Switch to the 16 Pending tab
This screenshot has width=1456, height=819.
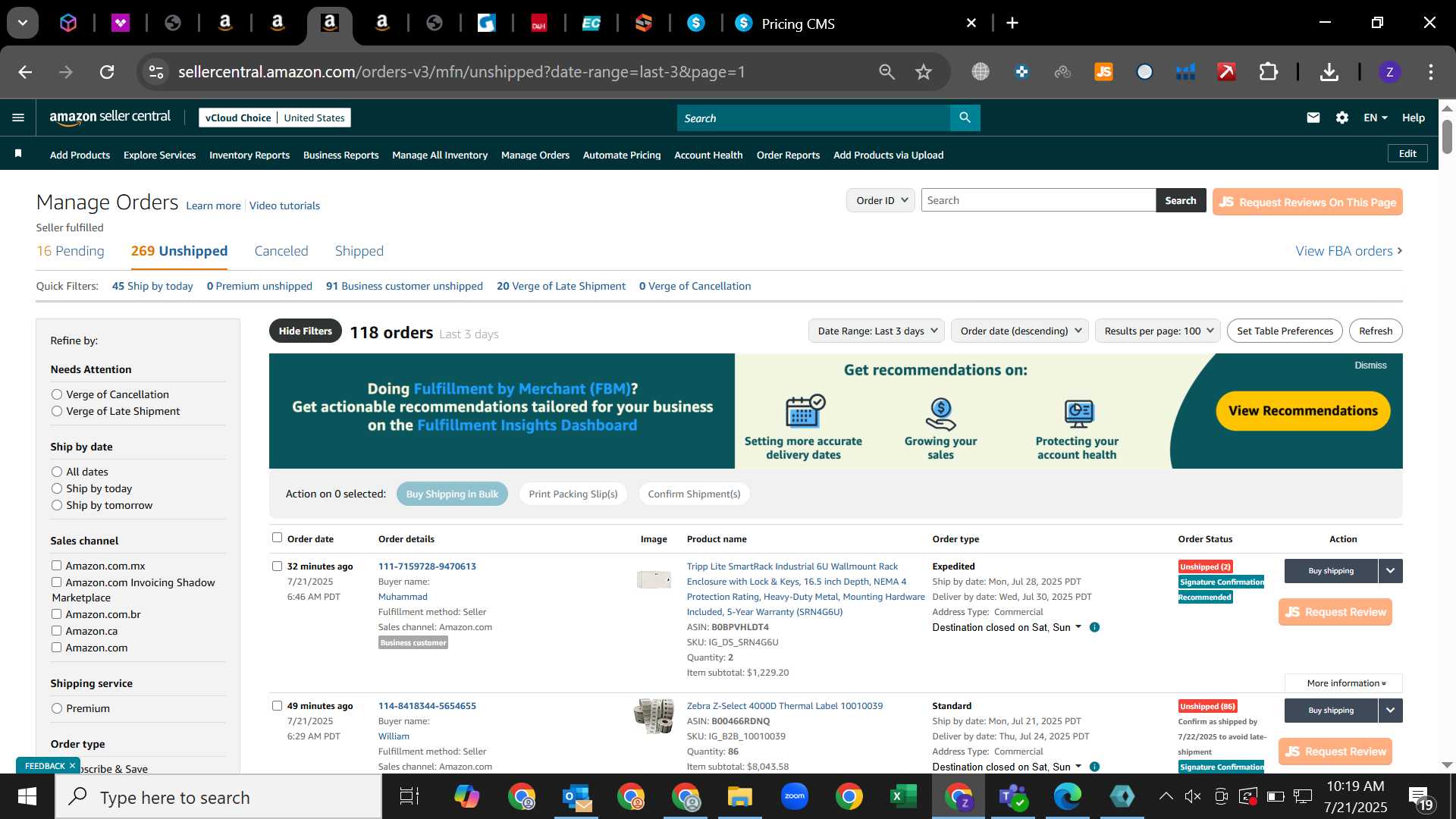click(x=71, y=251)
